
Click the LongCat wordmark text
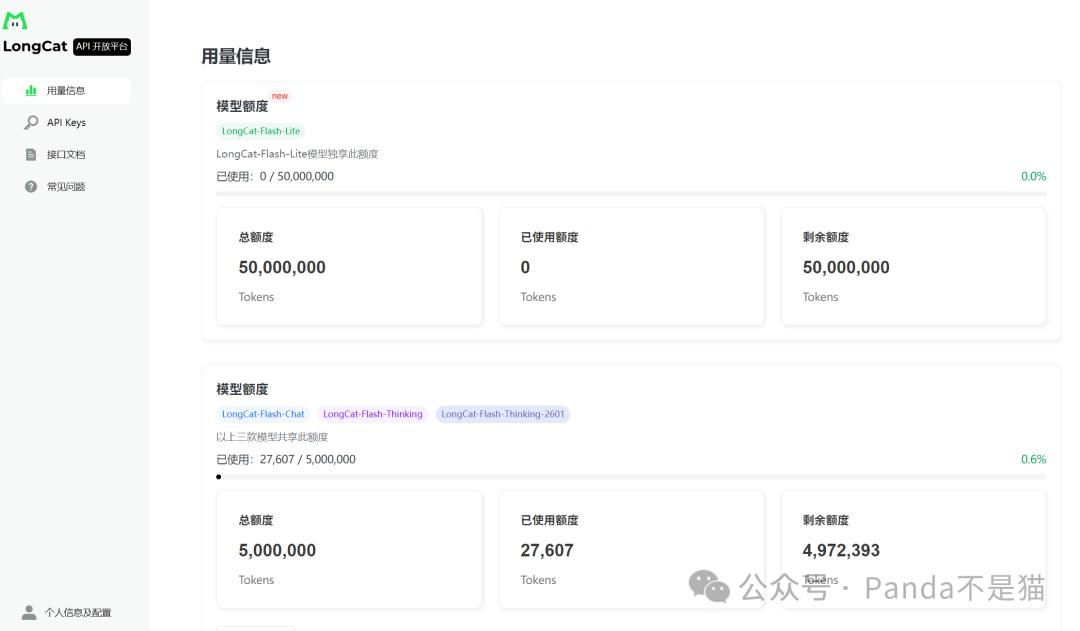[x=35, y=46]
